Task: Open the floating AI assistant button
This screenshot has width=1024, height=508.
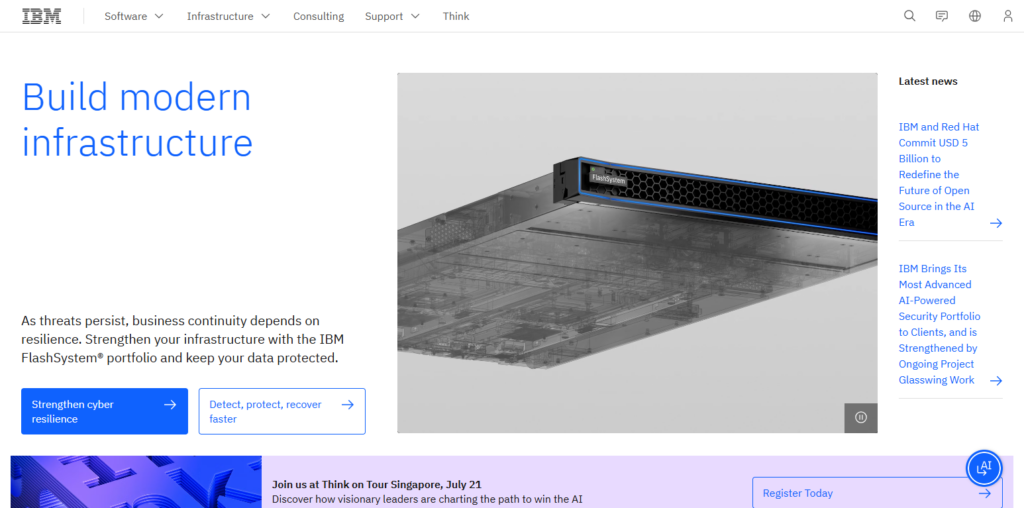Action: (984, 468)
